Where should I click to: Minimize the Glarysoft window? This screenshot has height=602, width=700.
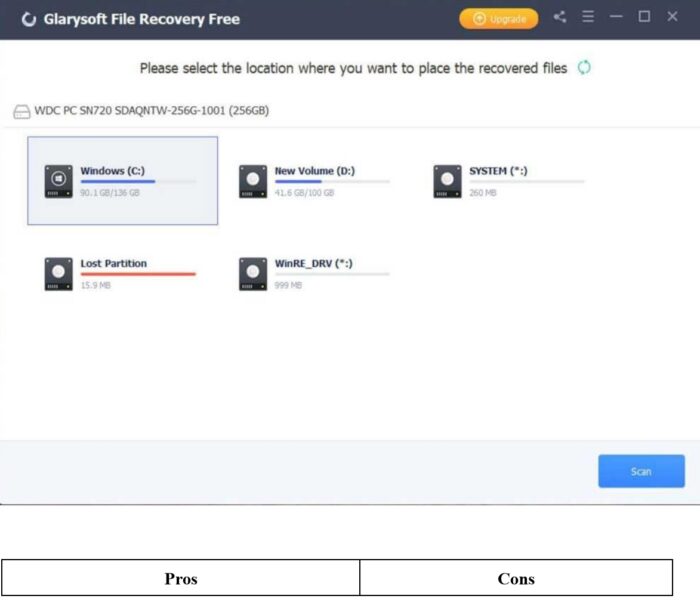616,17
